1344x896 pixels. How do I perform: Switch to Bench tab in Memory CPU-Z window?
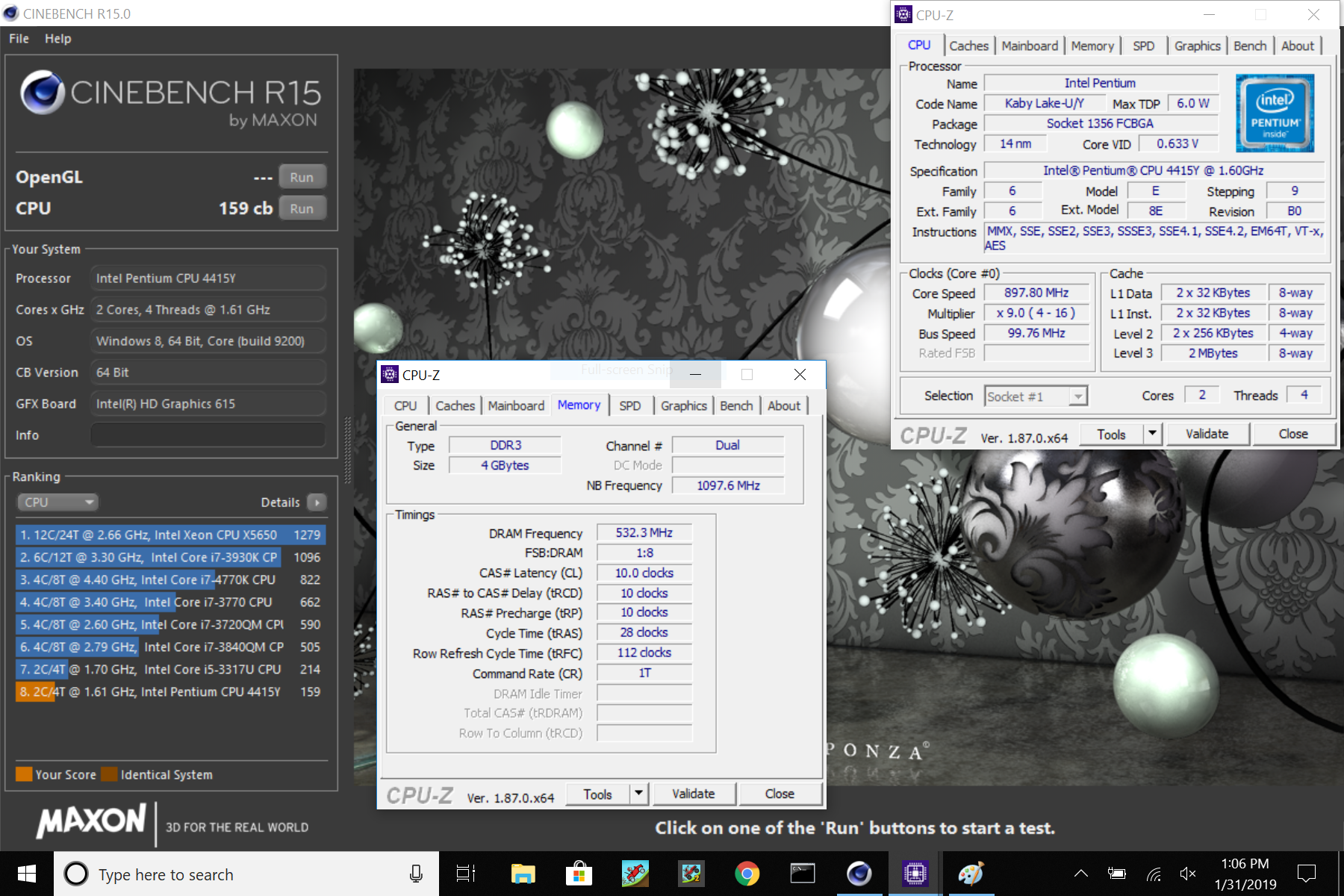click(736, 405)
